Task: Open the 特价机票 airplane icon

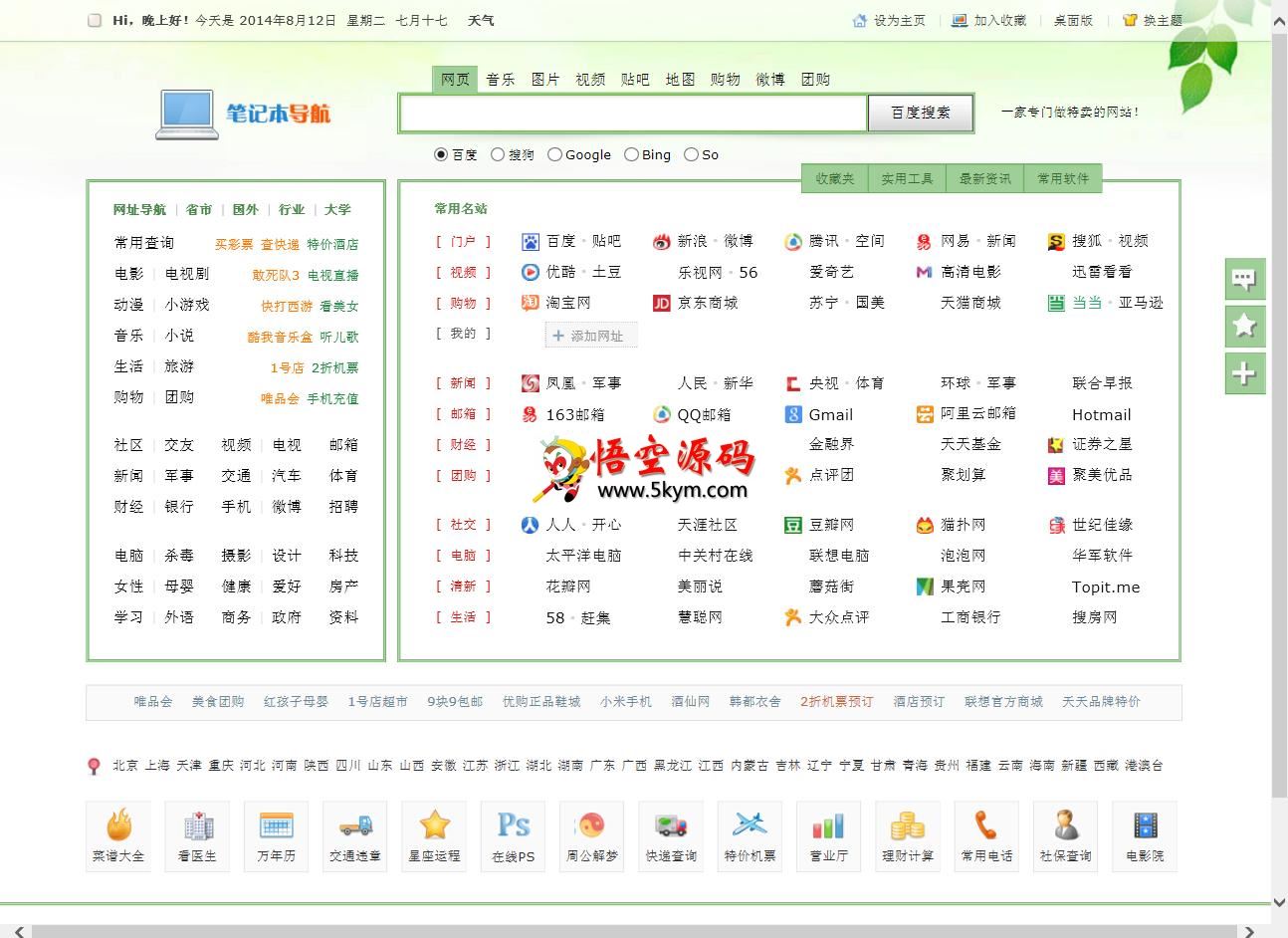Action: 750,824
